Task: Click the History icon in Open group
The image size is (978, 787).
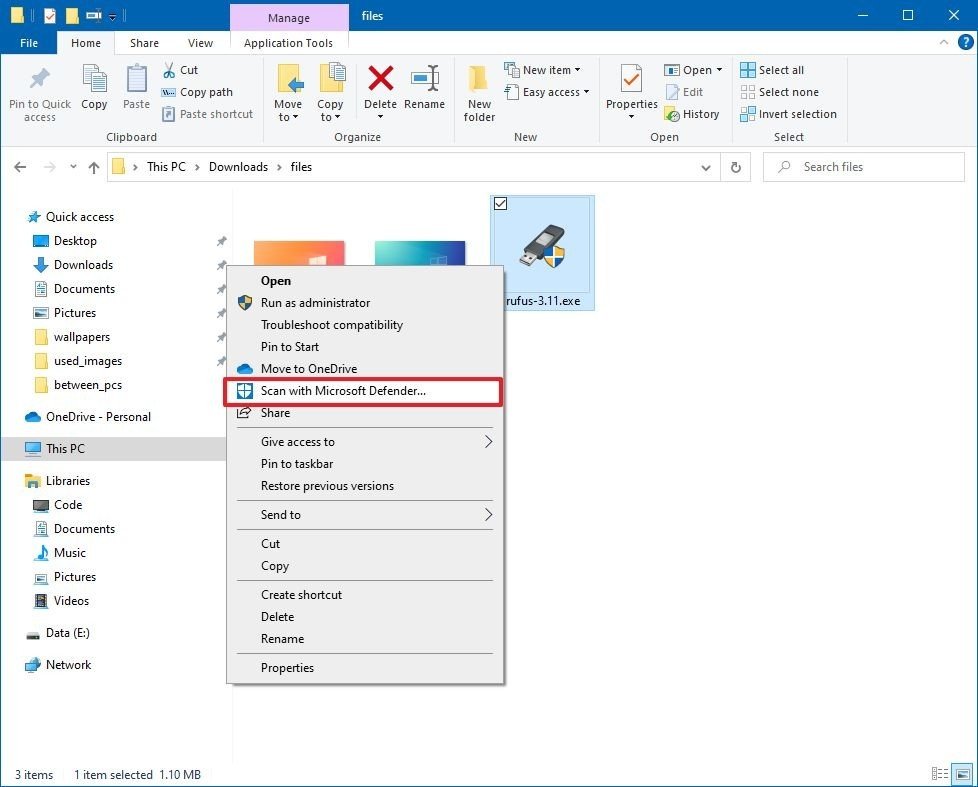Action: [x=672, y=114]
